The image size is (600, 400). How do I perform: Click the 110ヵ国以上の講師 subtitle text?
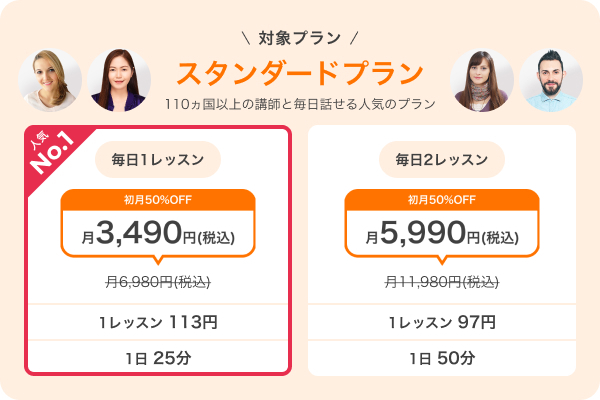click(300, 104)
